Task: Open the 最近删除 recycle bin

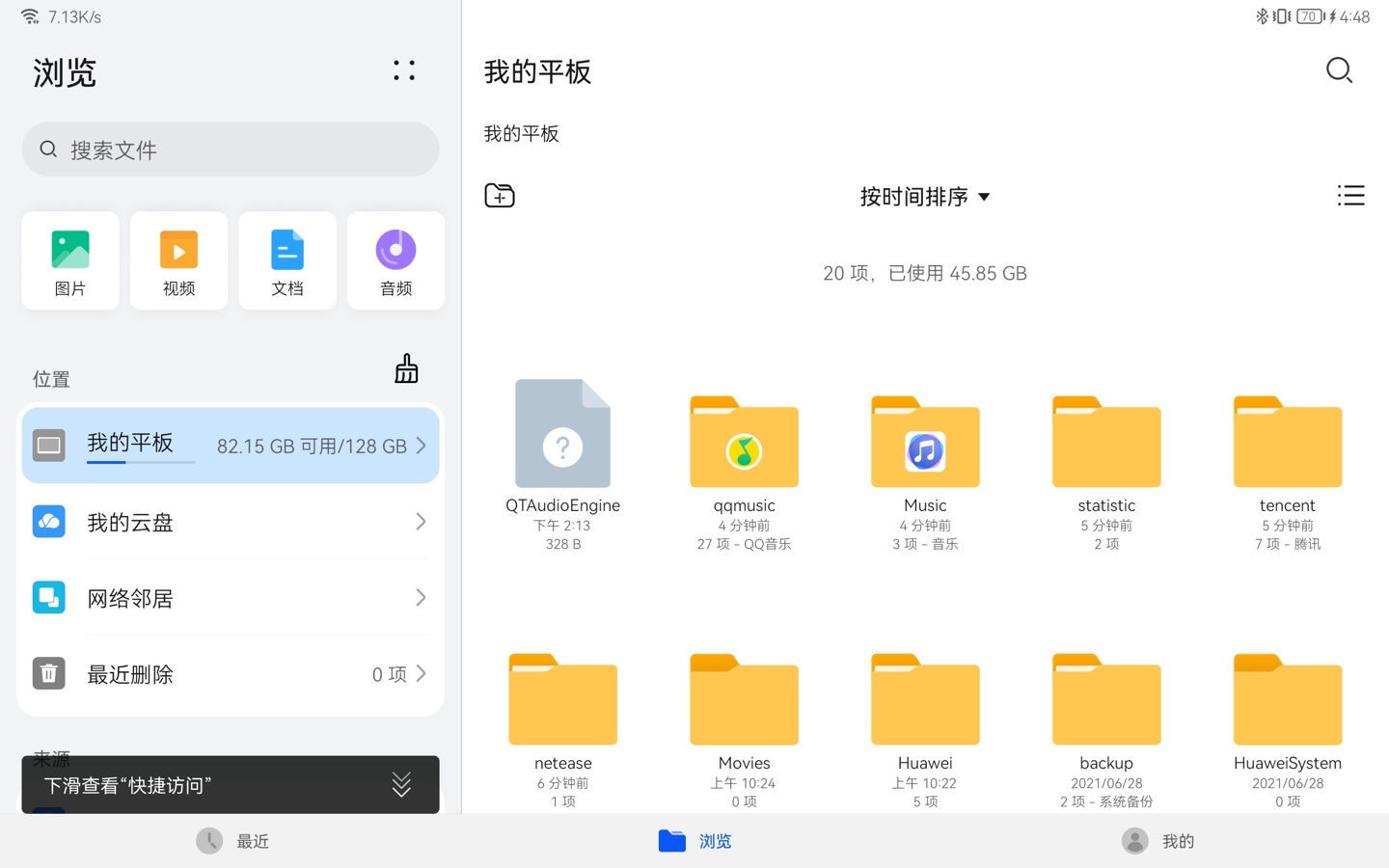Action: (x=230, y=673)
